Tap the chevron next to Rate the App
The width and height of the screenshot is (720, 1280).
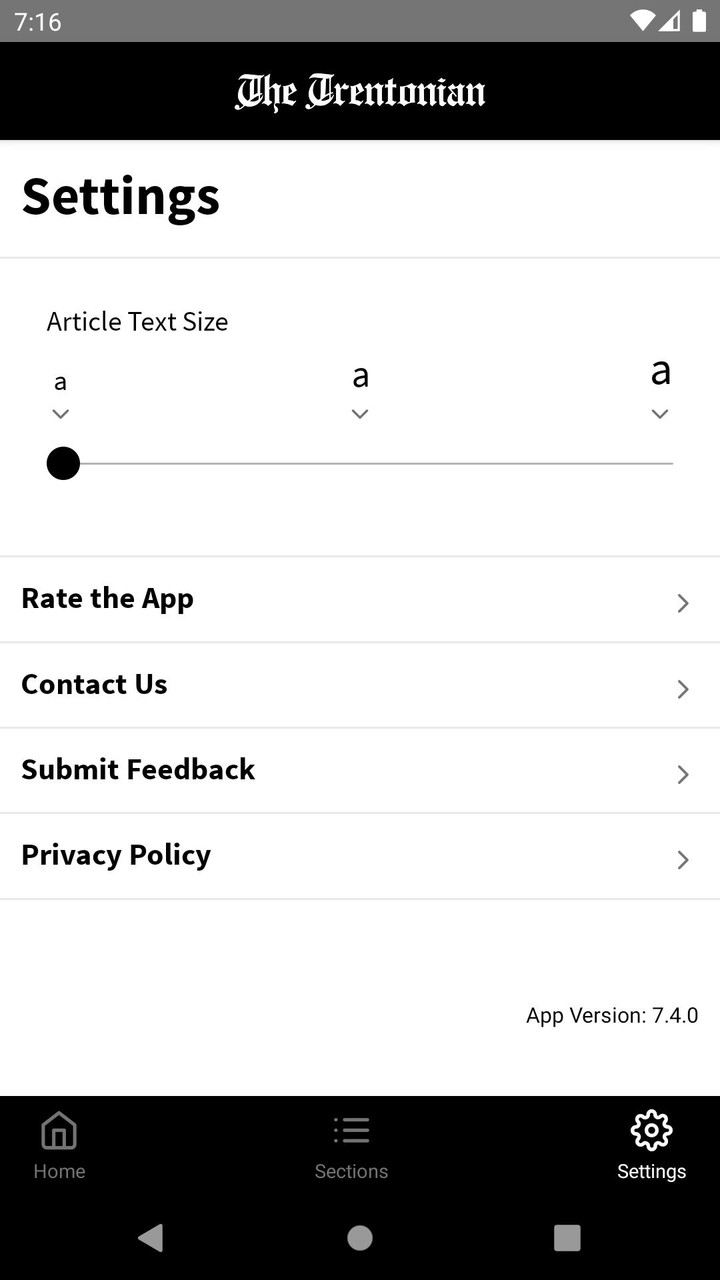(683, 603)
